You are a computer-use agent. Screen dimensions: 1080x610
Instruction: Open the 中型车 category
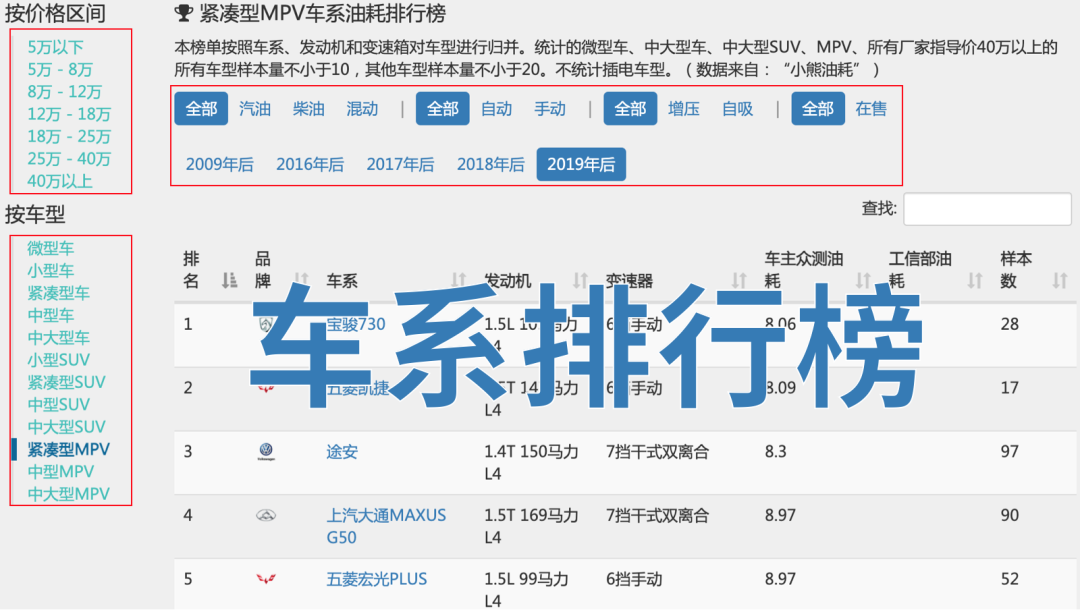click(x=50, y=315)
